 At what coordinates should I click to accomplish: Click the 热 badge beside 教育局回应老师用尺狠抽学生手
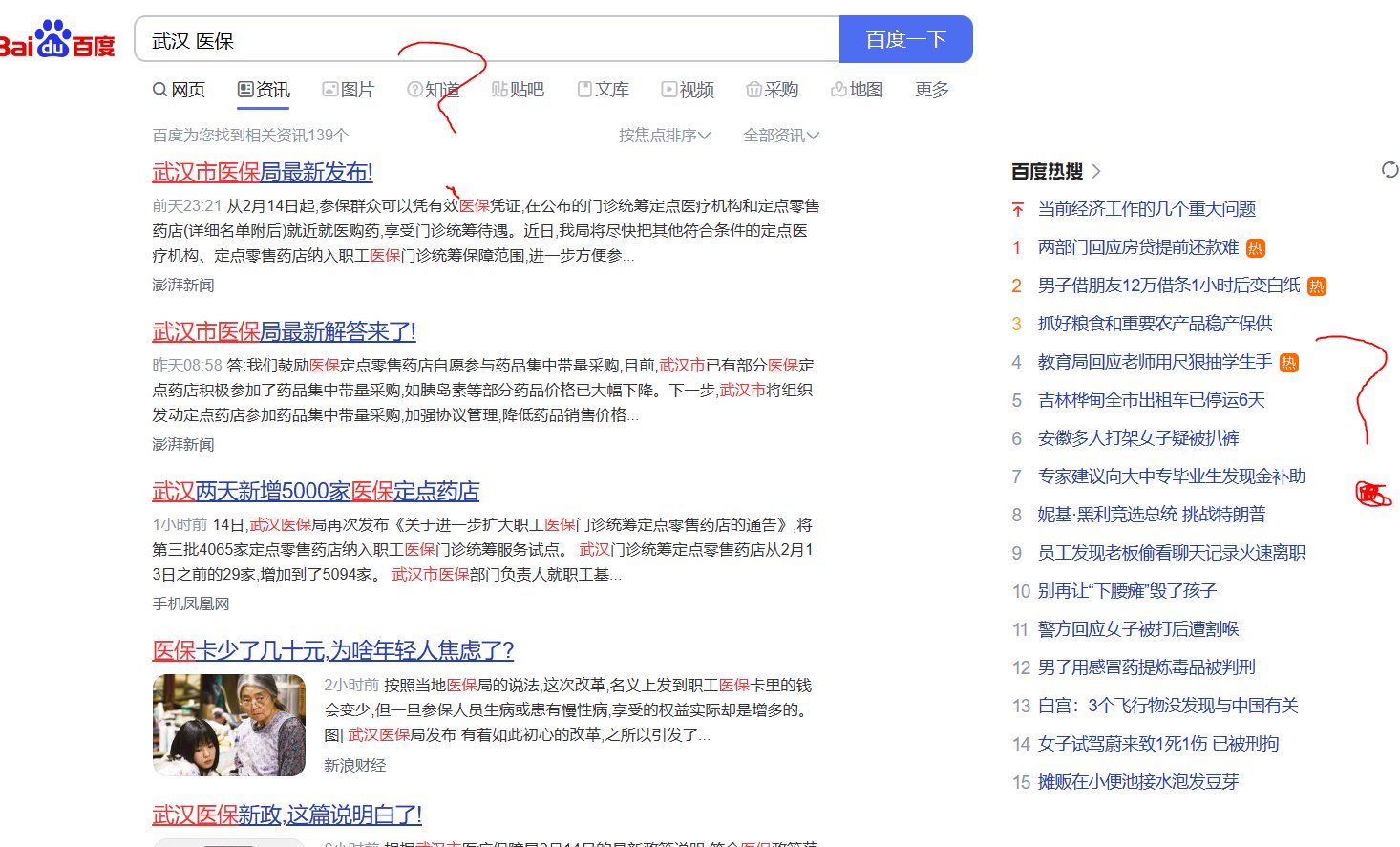click(x=1289, y=363)
